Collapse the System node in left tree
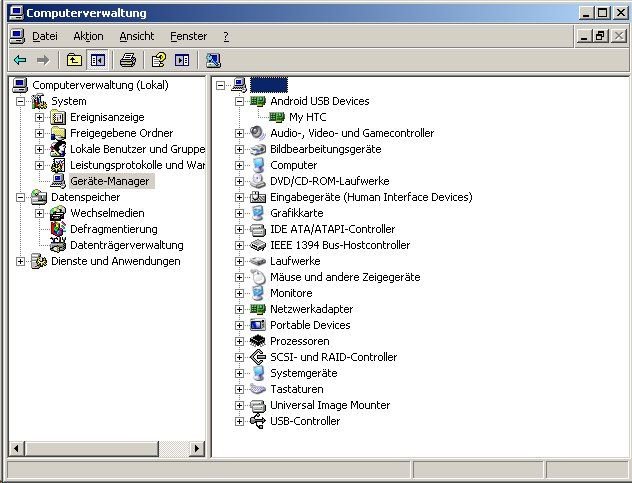 (20, 101)
